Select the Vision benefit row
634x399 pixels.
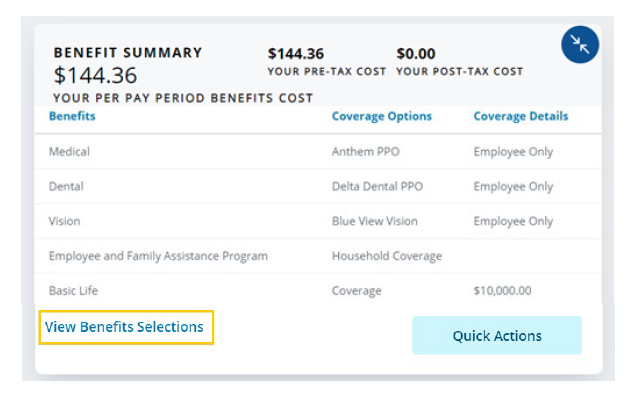318,221
